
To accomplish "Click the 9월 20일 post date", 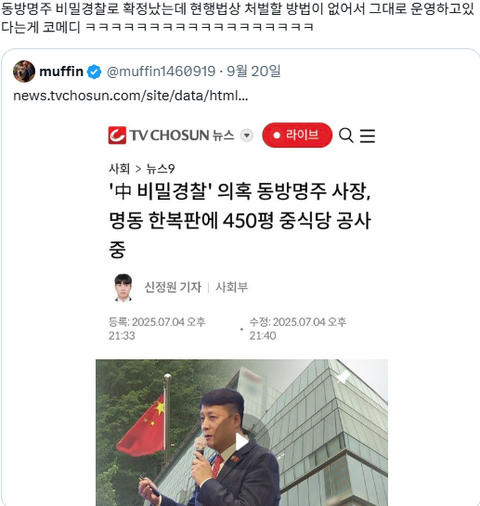I will point(254,71).
